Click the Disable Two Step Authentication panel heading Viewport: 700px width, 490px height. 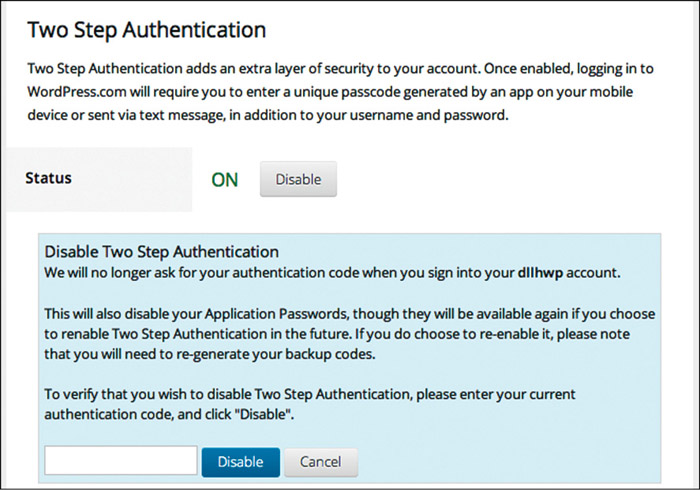161,252
